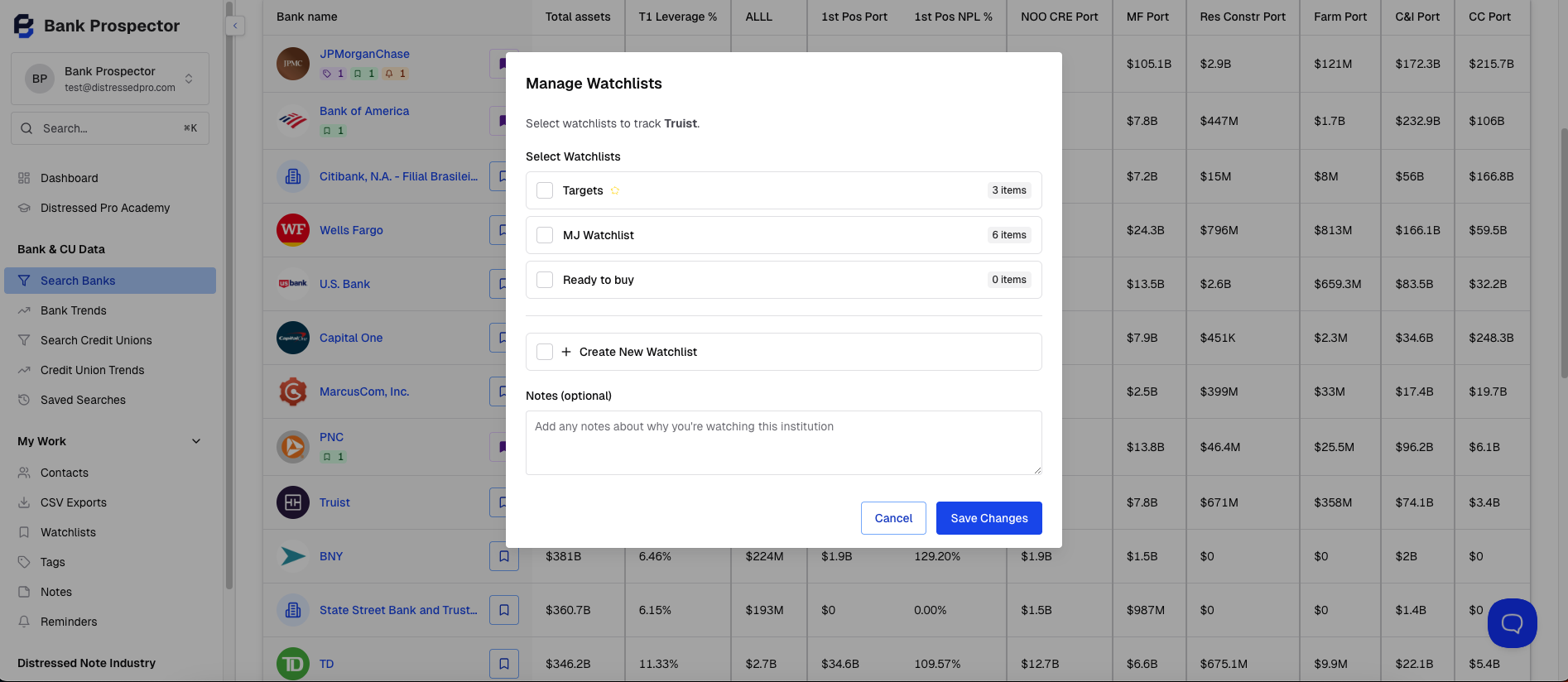
Task: Click the JPMorganChase tag count badge
Action: click(x=333, y=74)
